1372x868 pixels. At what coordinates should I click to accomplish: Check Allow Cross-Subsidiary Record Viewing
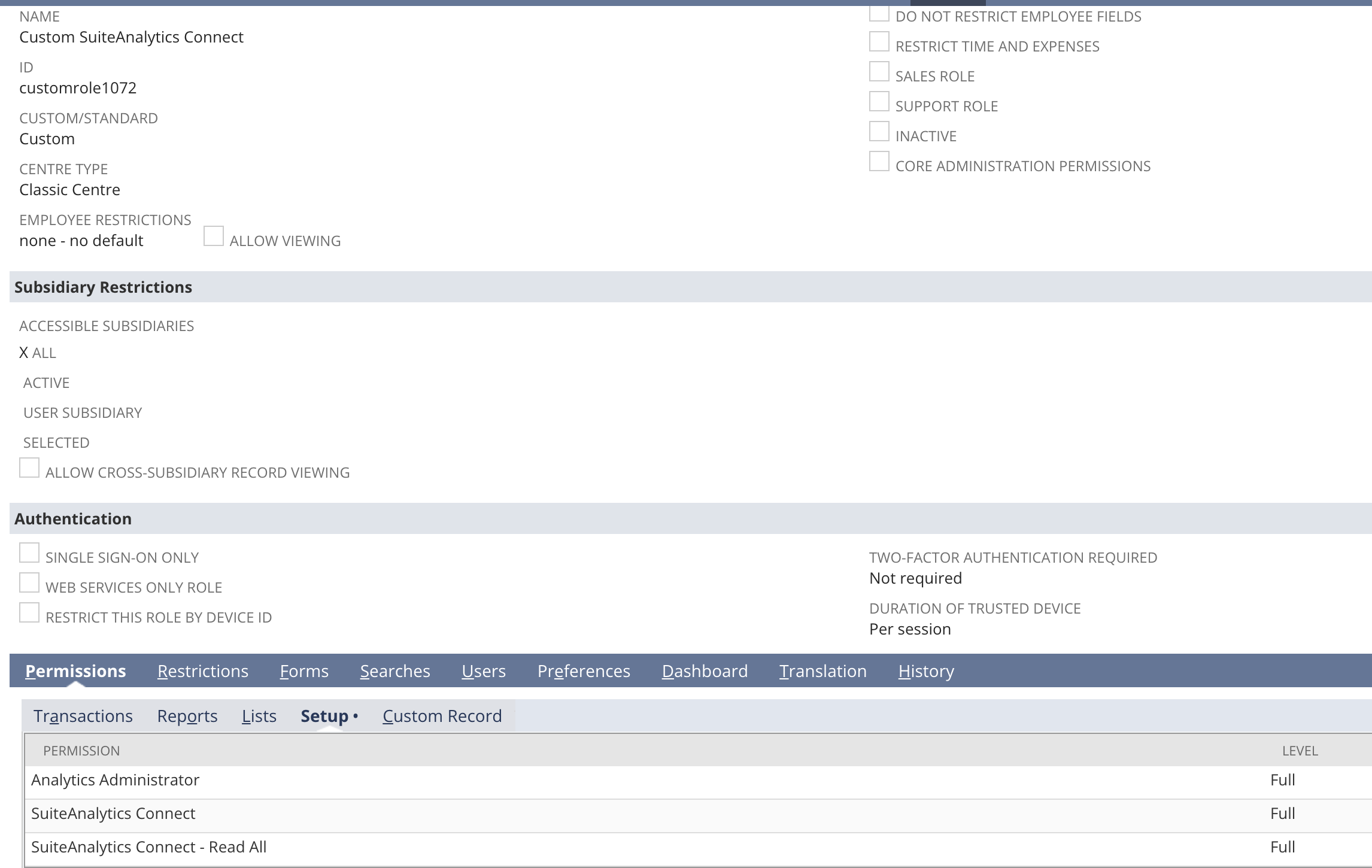click(x=29, y=468)
